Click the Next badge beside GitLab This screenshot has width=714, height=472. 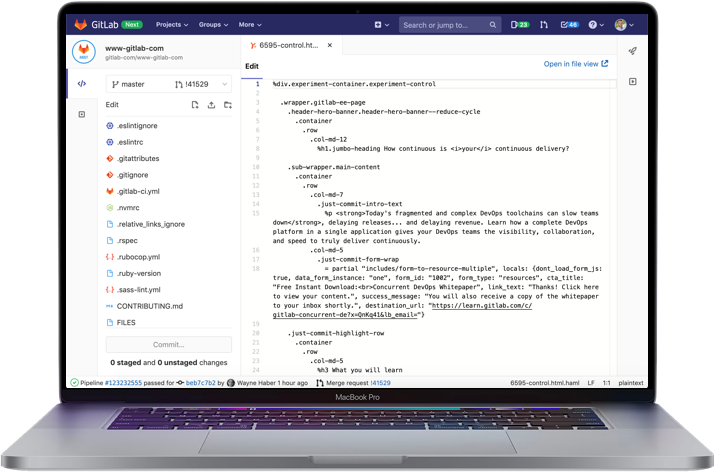point(132,25)
